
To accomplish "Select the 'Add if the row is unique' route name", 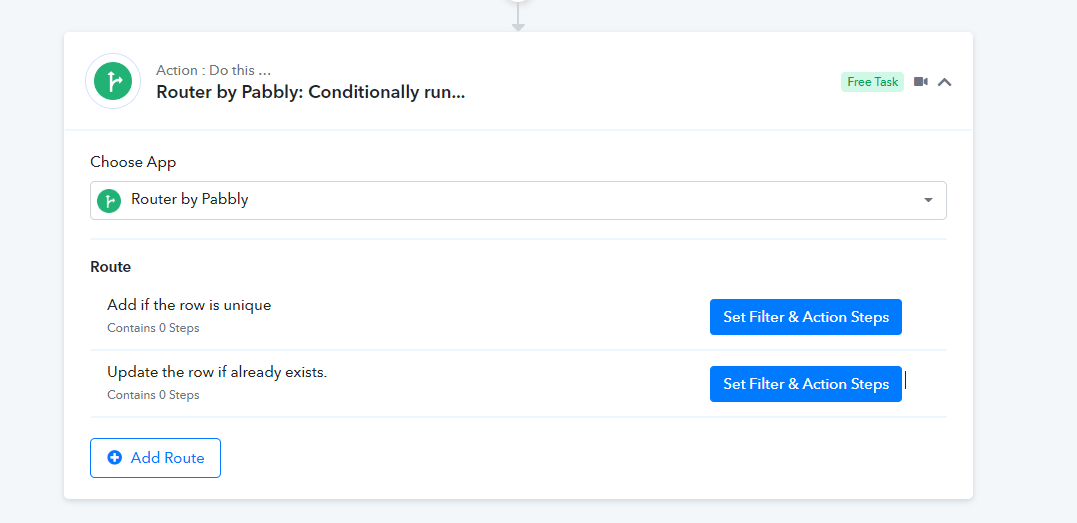I will pyautogui.click(x=189, y=305).
